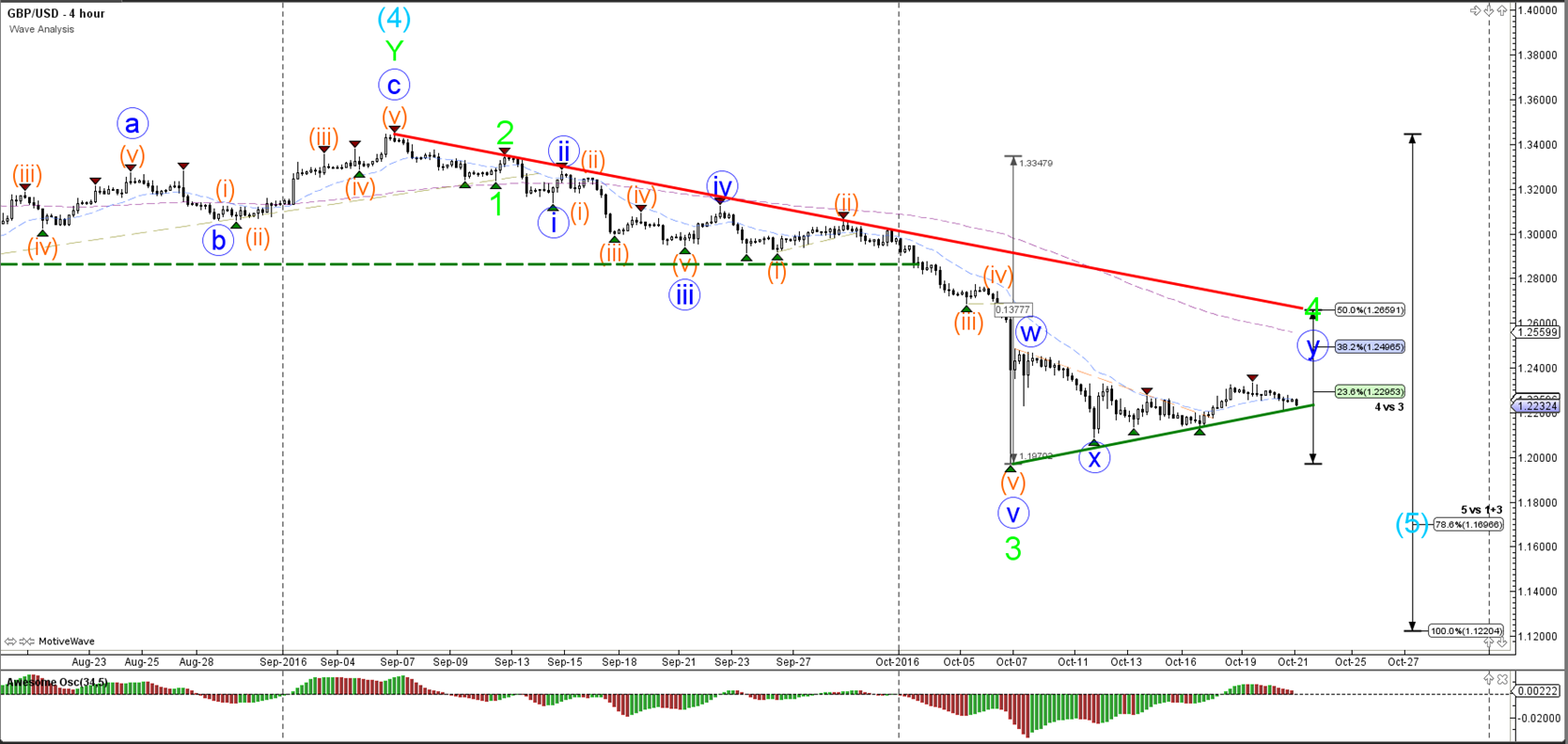Click the right-arrow icon above the price axis
This screenshot has height=744, width=1568.
click(x=1475, y=10)
